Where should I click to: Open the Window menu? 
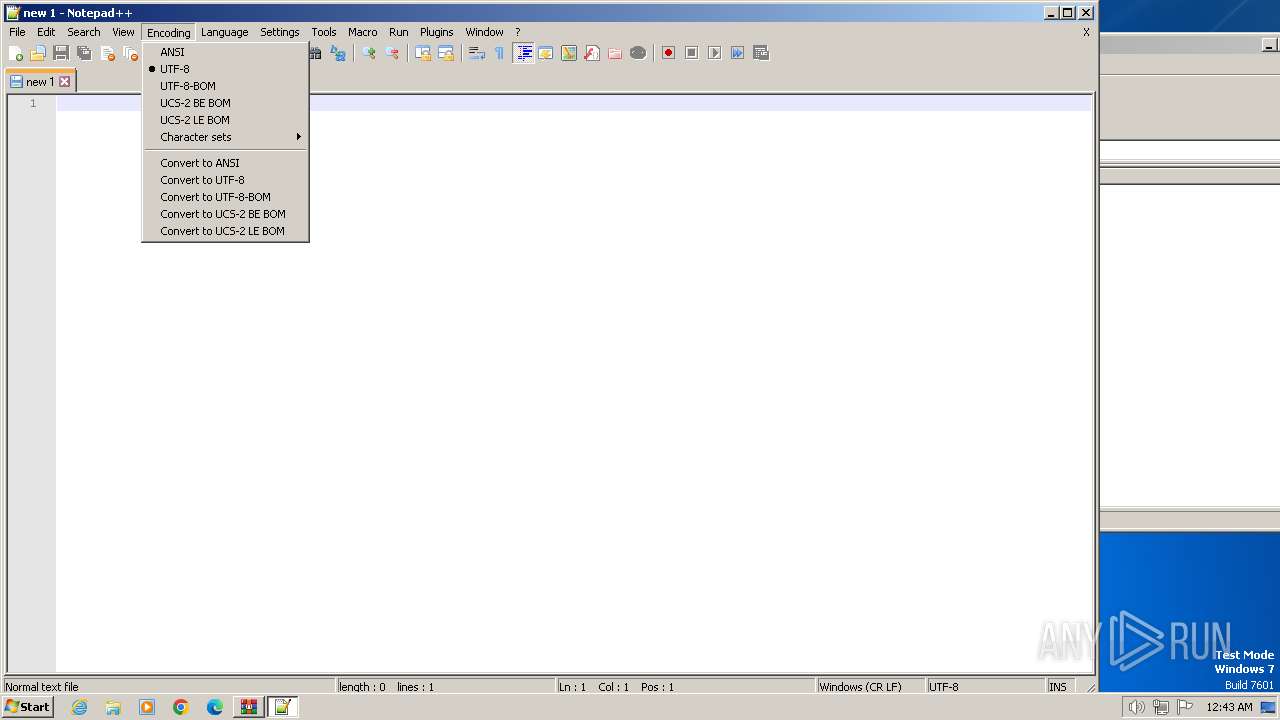click(x=484, y=32)
